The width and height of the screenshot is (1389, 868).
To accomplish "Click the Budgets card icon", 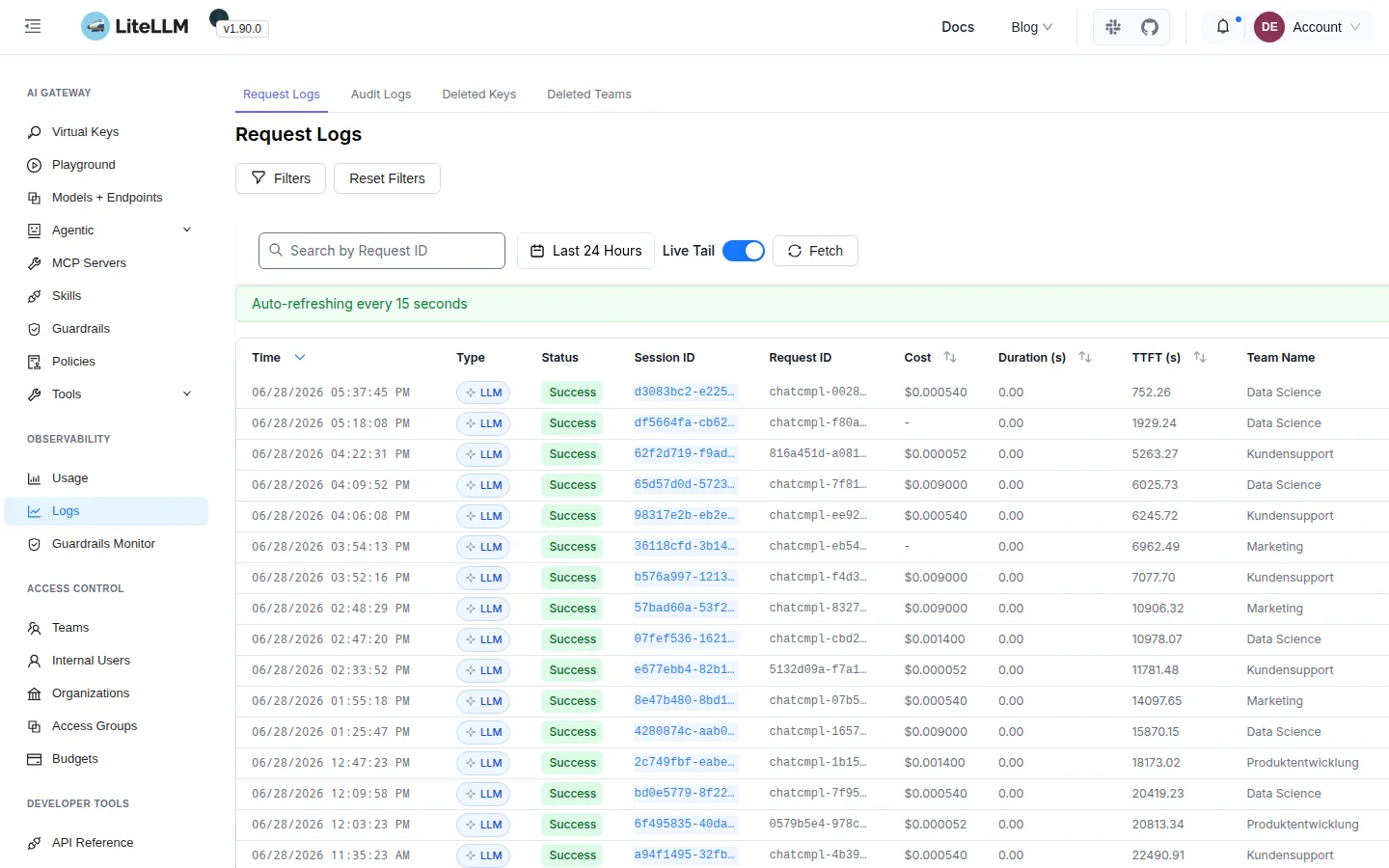I will [x=35, y=759].
